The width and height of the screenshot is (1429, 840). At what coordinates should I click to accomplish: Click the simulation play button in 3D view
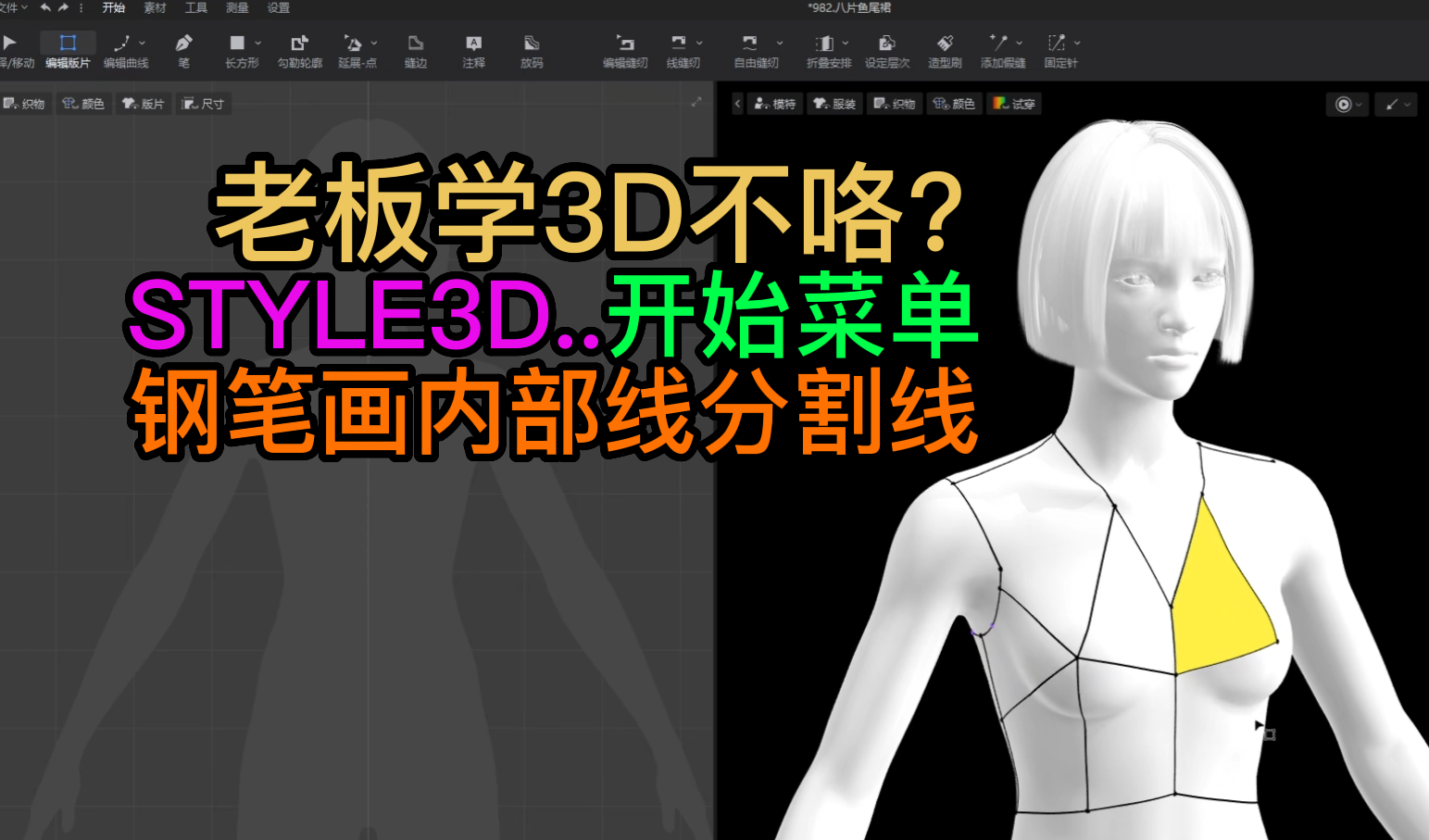click(1343, 105)
